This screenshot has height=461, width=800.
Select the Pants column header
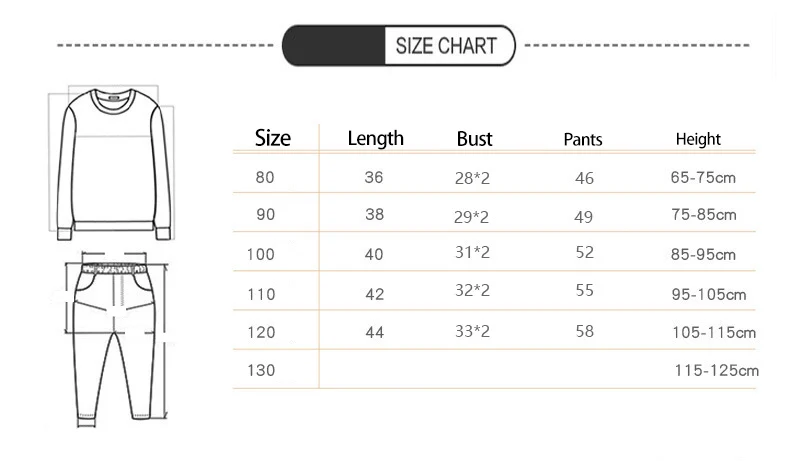coord(583,140)
